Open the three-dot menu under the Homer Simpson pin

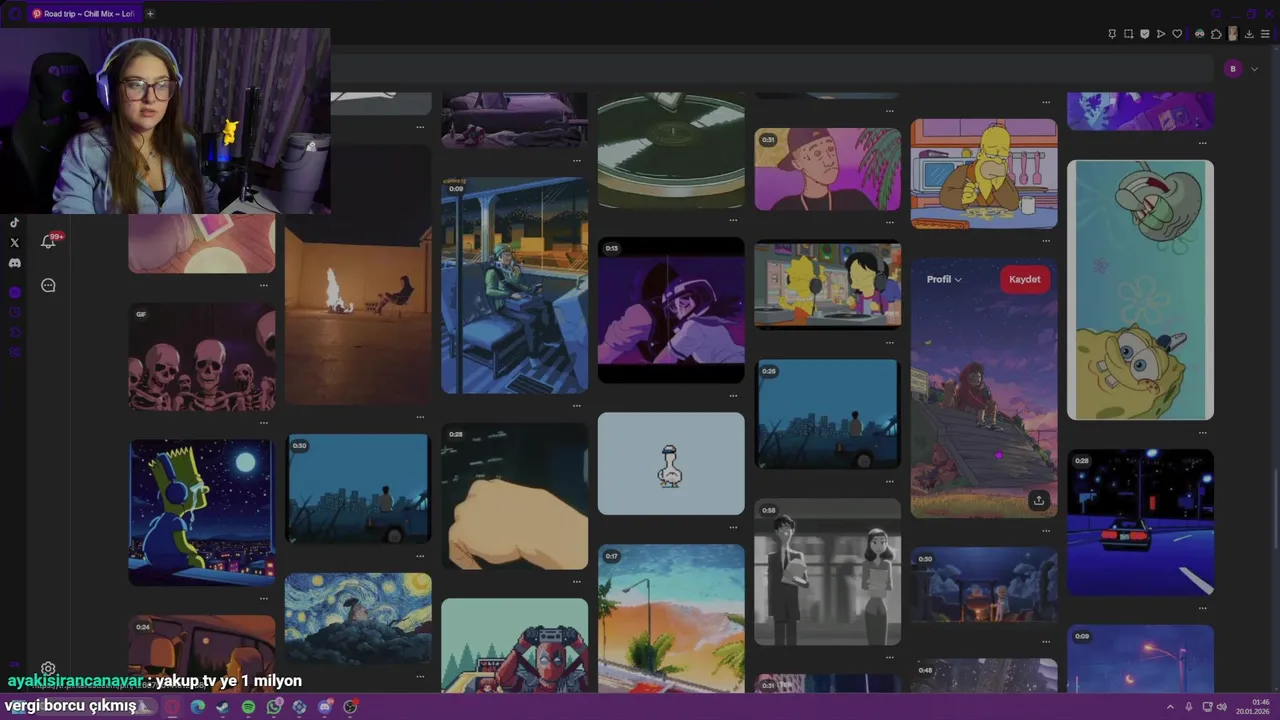pos(1046,240)
